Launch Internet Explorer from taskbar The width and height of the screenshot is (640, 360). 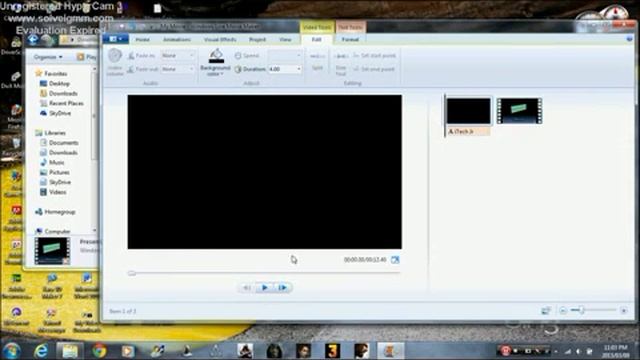(41, 351)
